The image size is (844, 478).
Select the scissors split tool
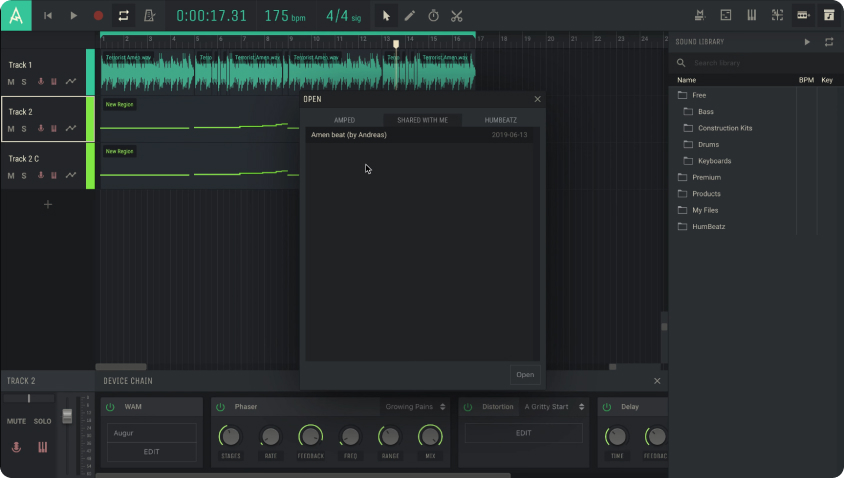click(457, 16)
